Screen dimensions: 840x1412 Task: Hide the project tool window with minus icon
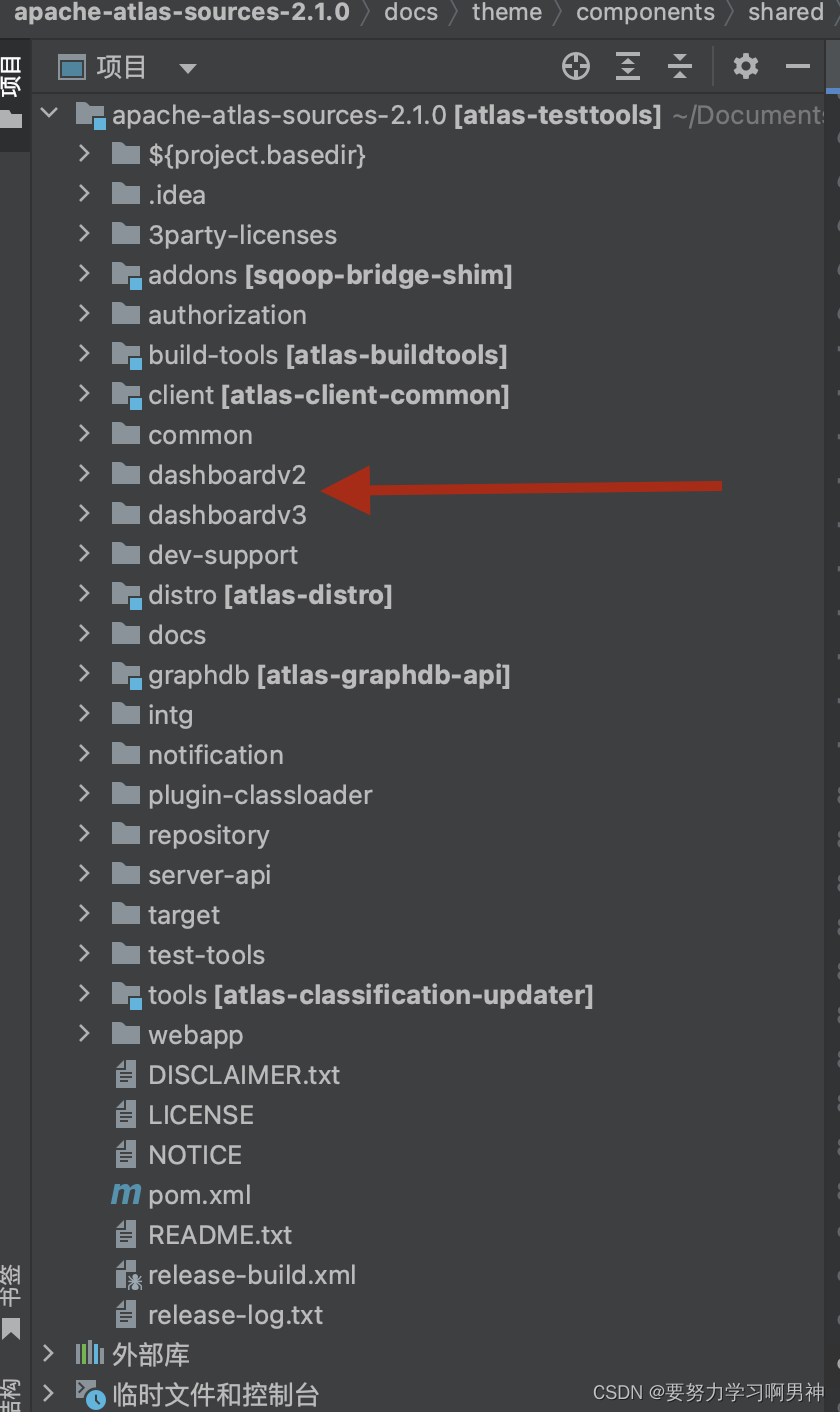click(x=797, y=66)
